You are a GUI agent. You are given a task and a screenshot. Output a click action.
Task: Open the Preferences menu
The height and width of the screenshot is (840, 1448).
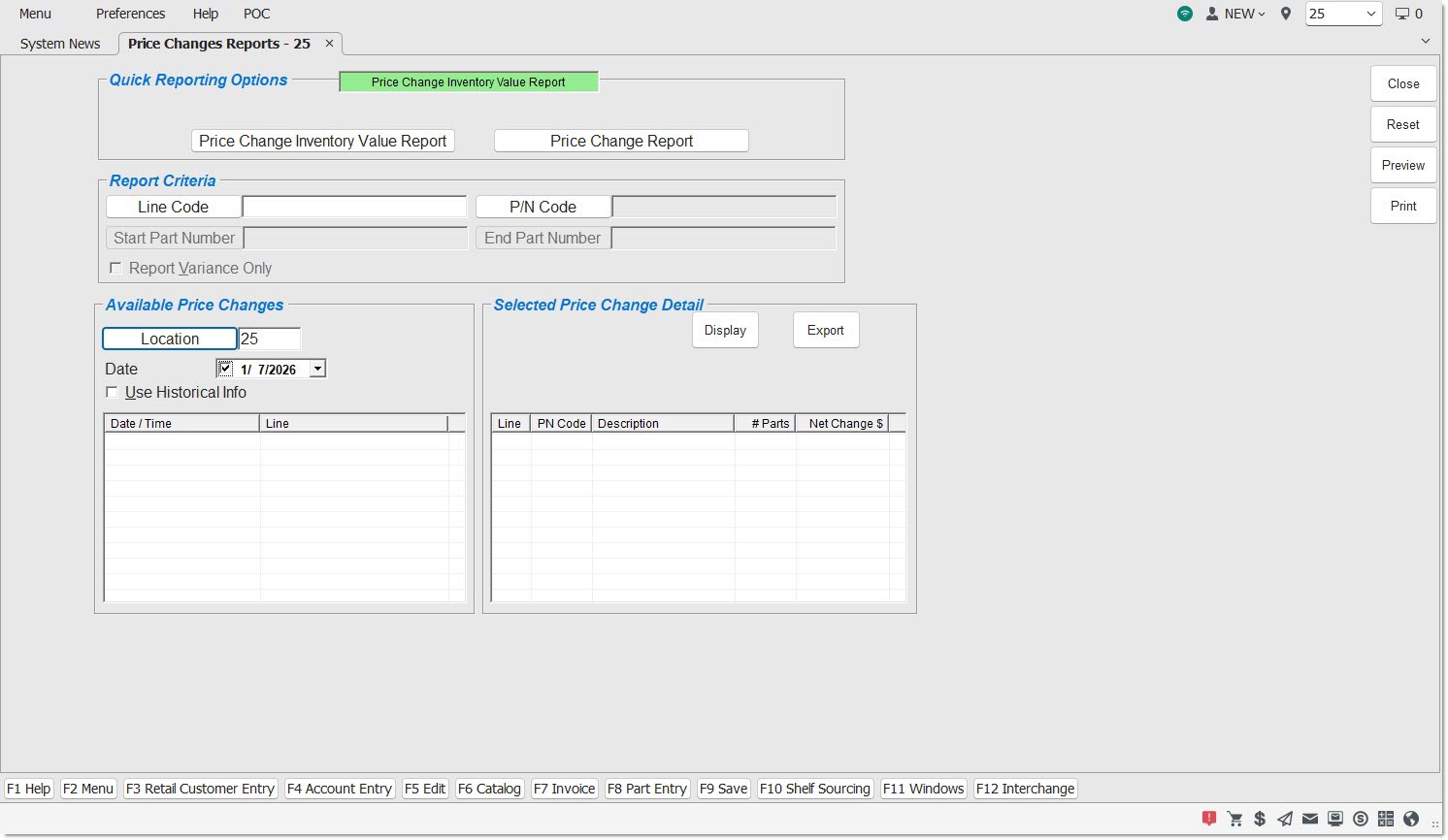(130, 14)
